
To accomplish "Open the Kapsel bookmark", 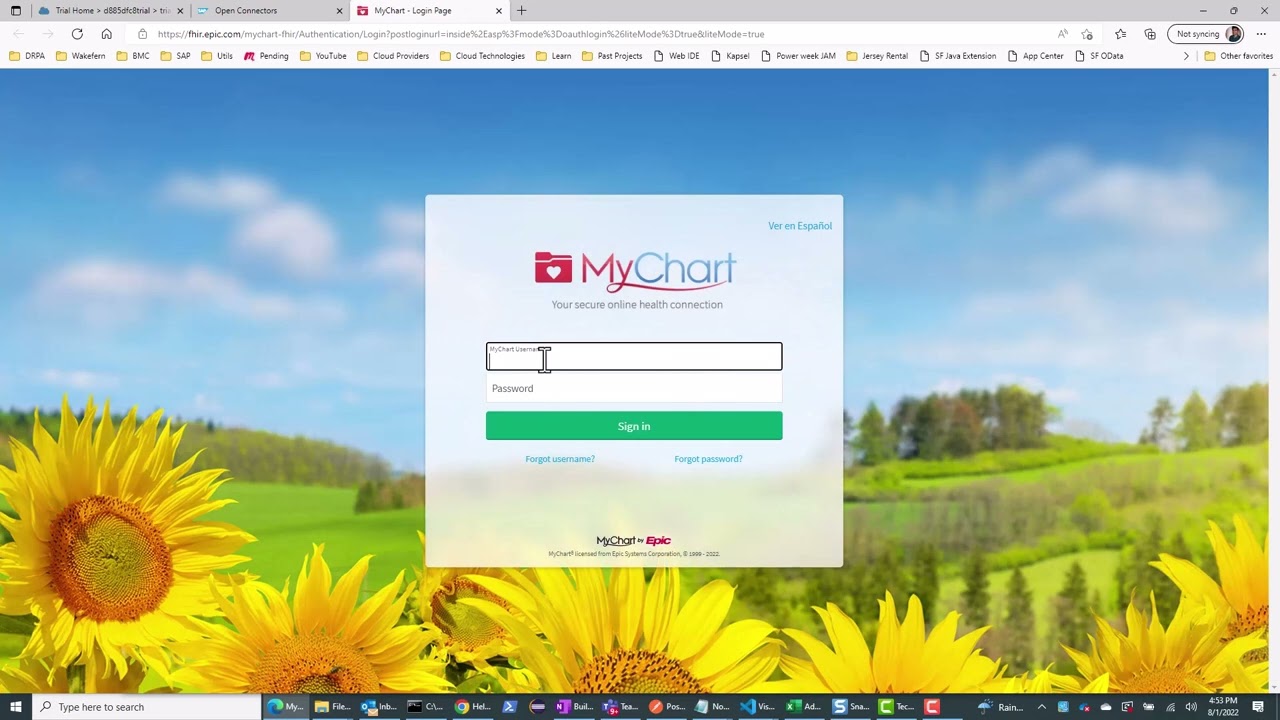I will (x=730, y=56).
